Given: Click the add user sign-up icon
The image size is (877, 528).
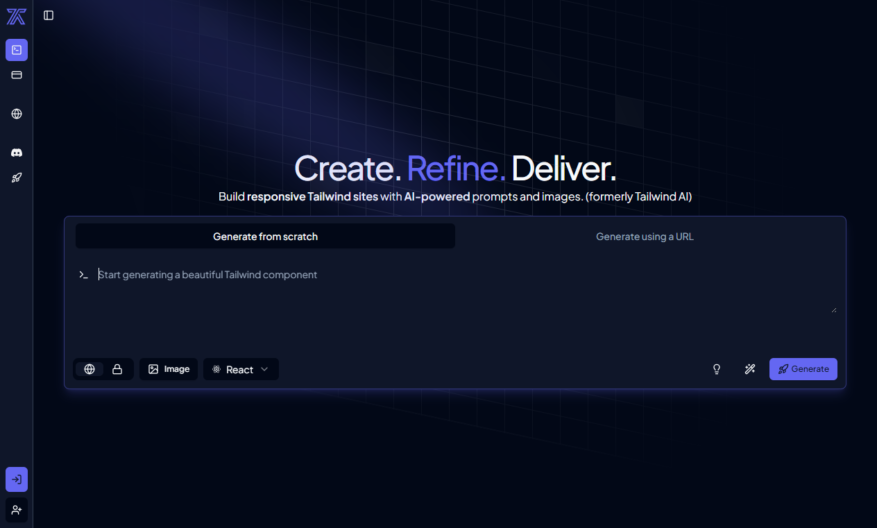Looking at the screenshot, I should click(x=17, y=510).
